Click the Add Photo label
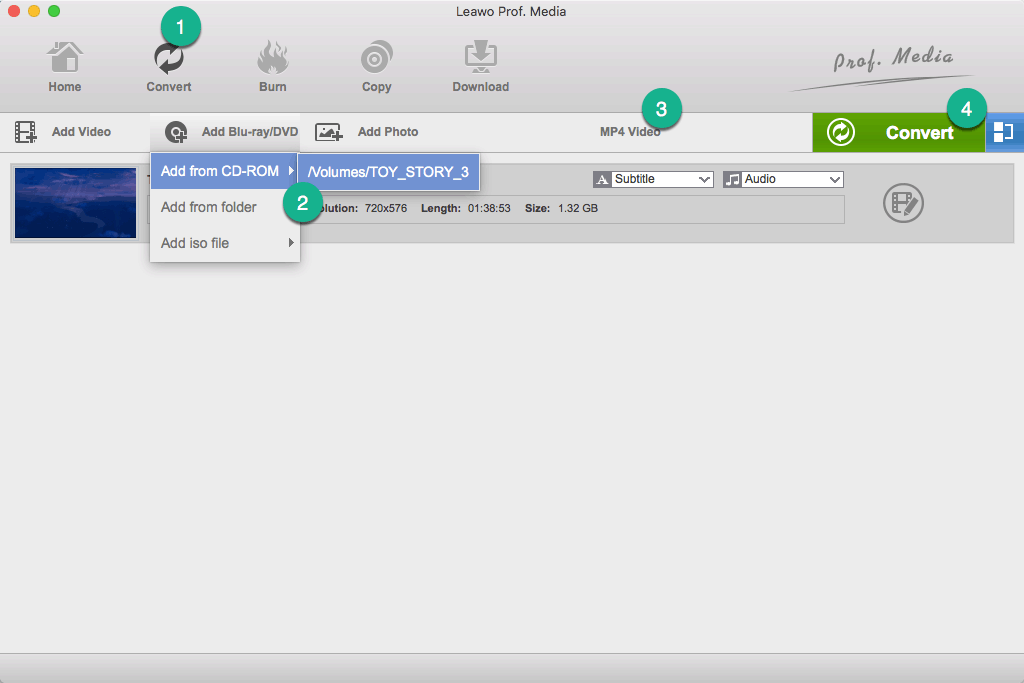The width and height of the screenshot is (1024, 683). [x=388, y=132]
